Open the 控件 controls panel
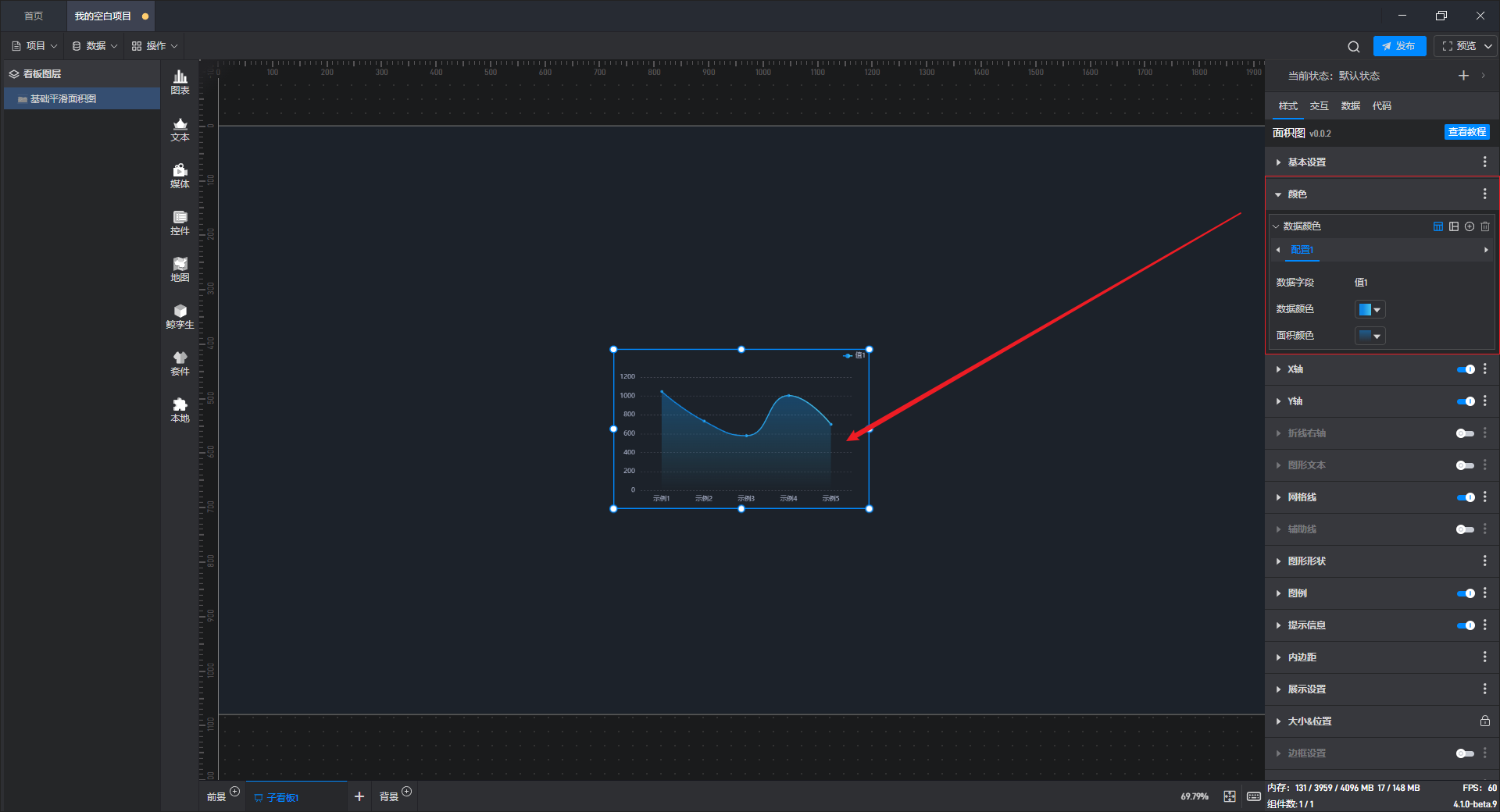 tap(180, 223)
